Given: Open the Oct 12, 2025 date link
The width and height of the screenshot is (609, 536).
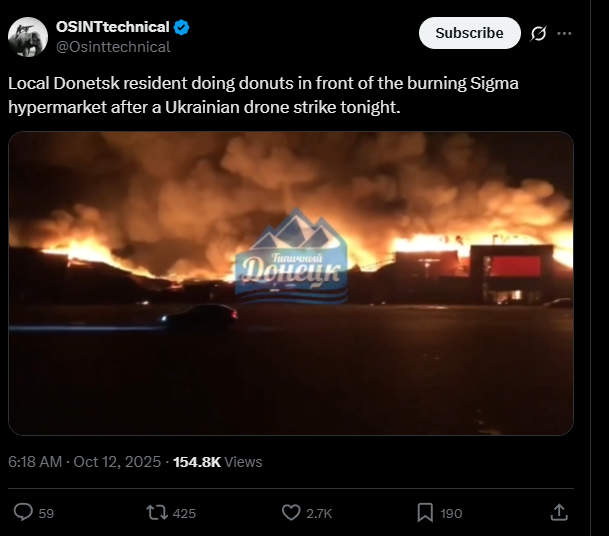Looking at the screenshot, I should point(117,462).
